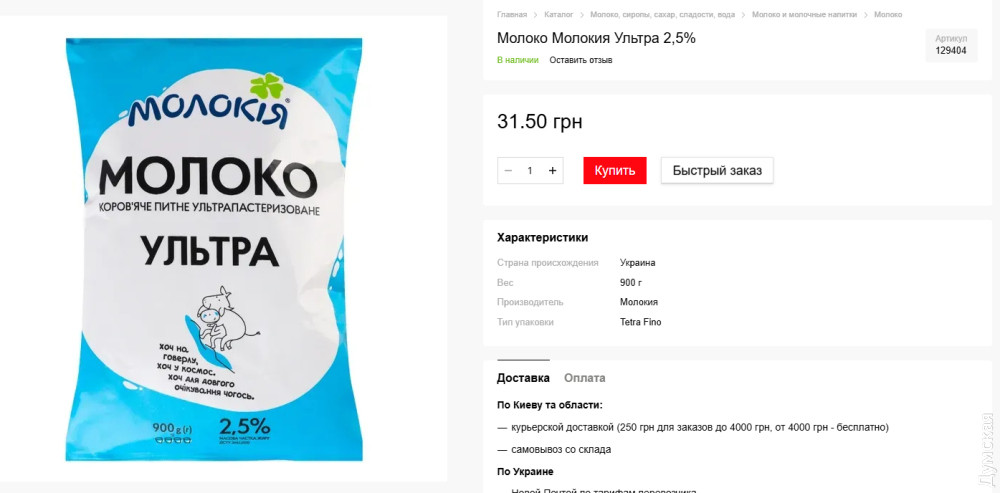This screenshot has width=1000, height=493.
Task: Switch to the Оплата tab
Action: click(584, 378)
